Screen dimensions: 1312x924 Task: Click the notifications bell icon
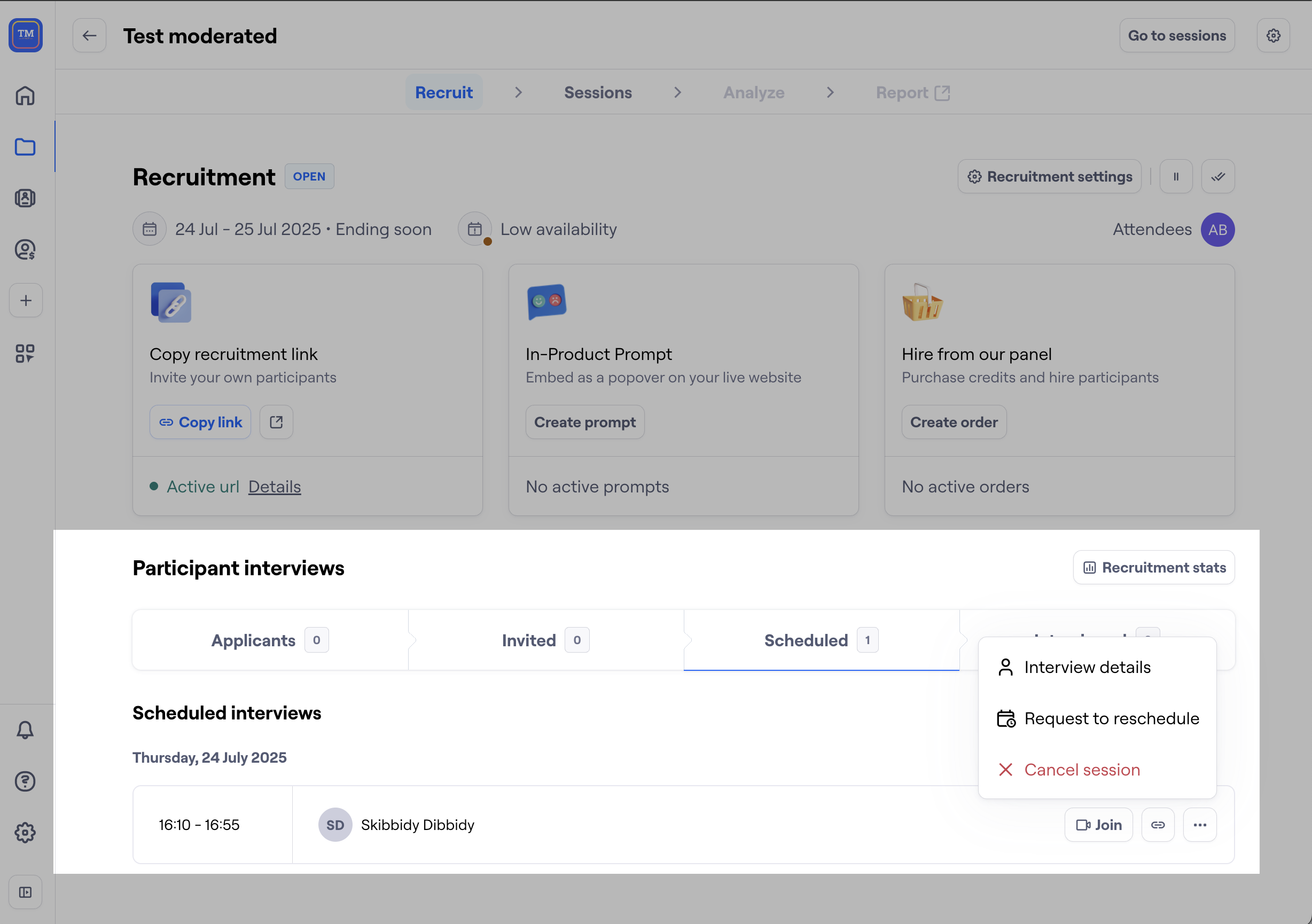pyautogui.click(x=25, y=730)
